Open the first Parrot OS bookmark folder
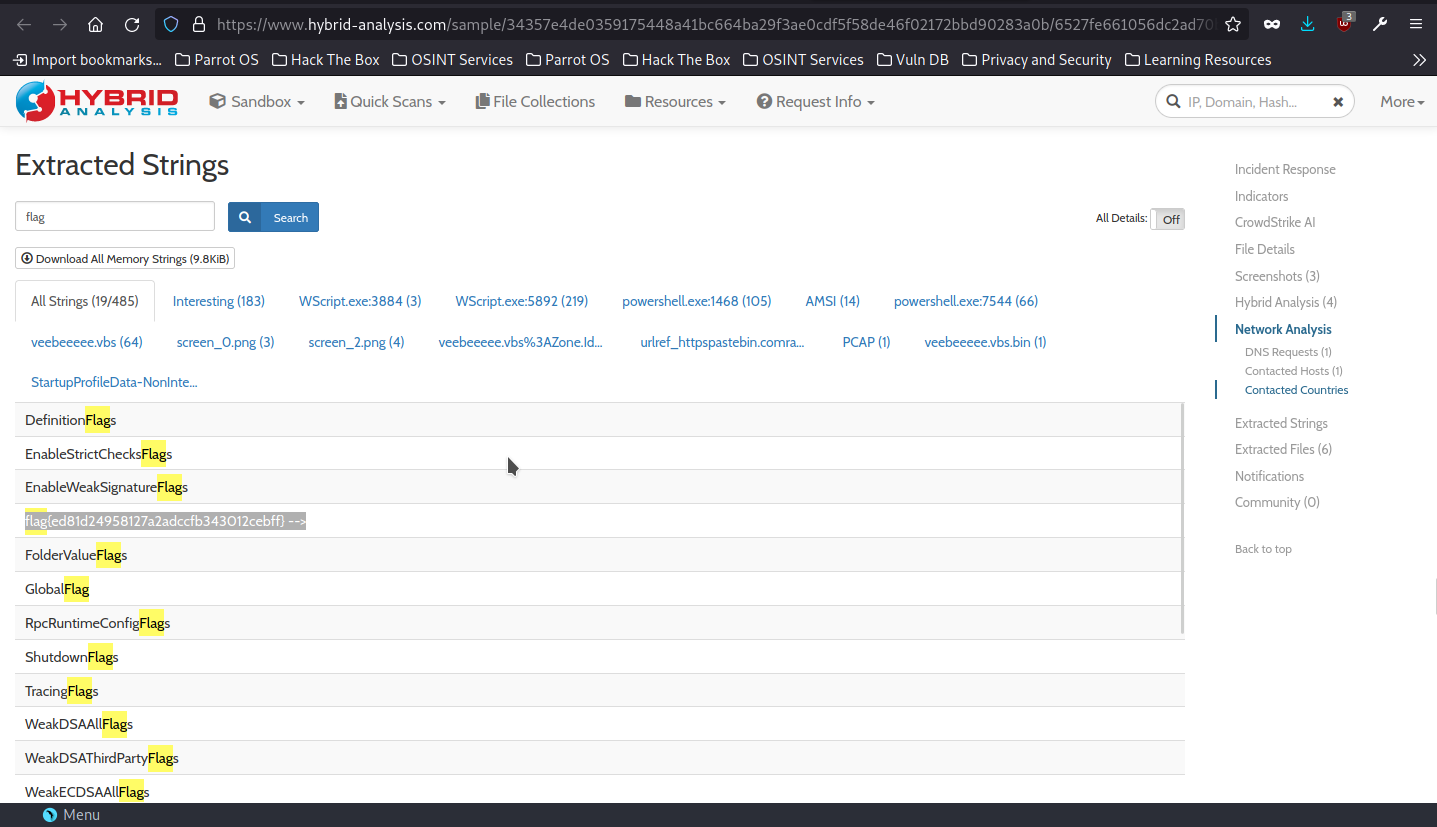Screen dimensions: 1437x827 [x=216, y=60]
